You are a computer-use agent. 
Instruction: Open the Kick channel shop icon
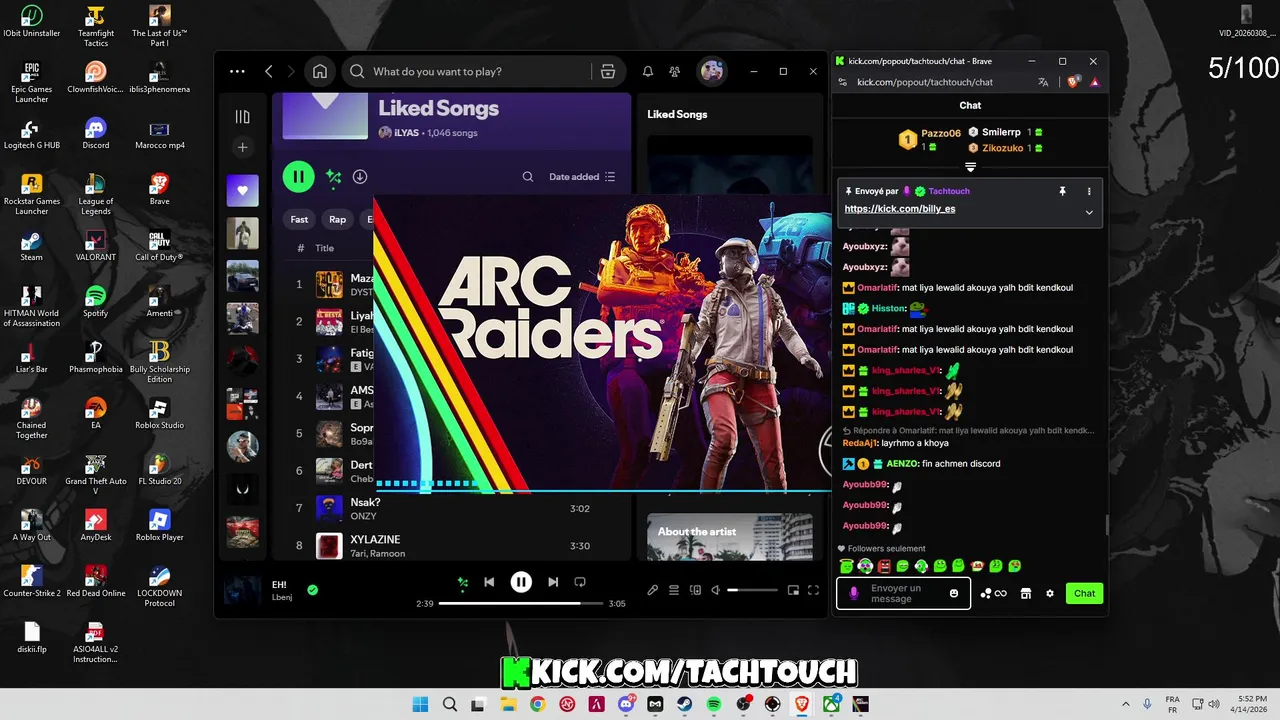tap(1025, 593)
